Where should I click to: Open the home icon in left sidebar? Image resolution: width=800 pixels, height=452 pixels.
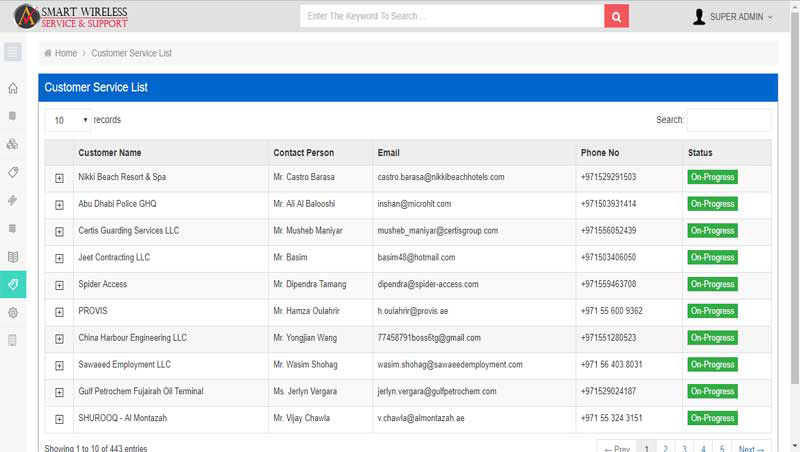(x=13, y=88)
